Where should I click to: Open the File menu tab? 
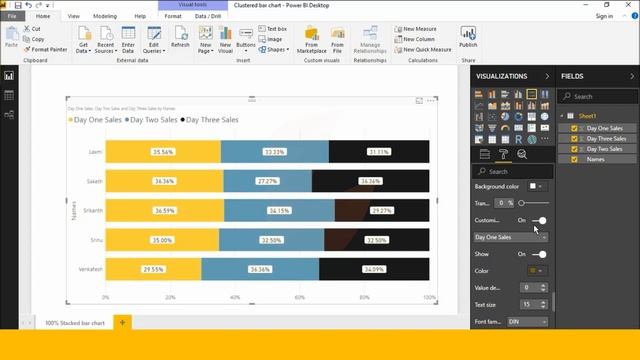point(12,16)
